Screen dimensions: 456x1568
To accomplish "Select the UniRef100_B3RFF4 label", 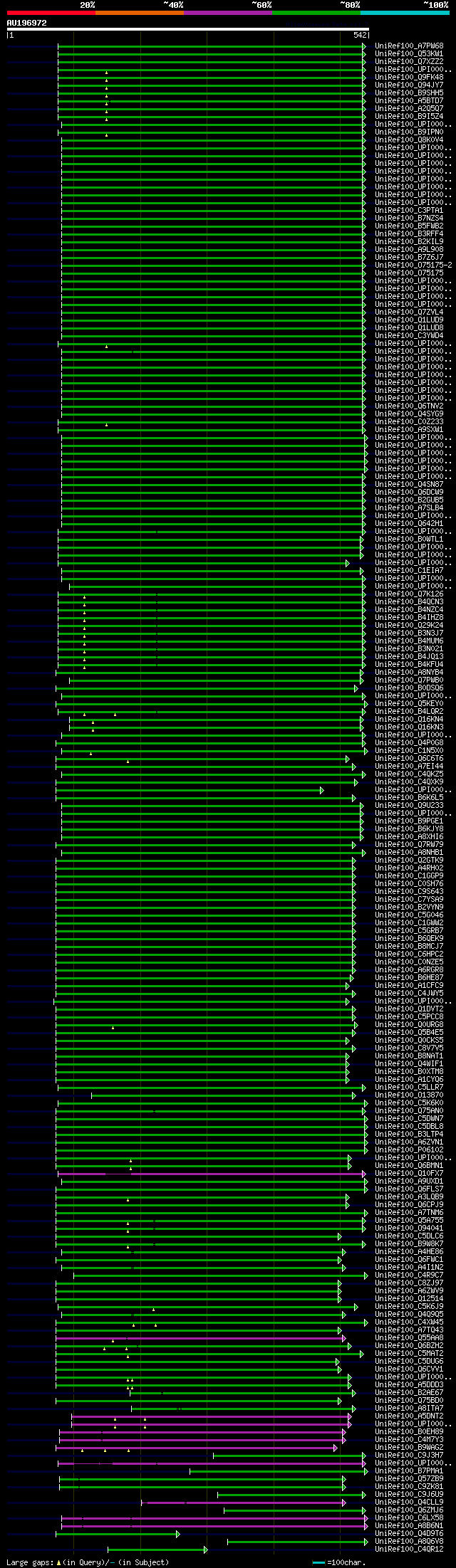I will point(409,233).
